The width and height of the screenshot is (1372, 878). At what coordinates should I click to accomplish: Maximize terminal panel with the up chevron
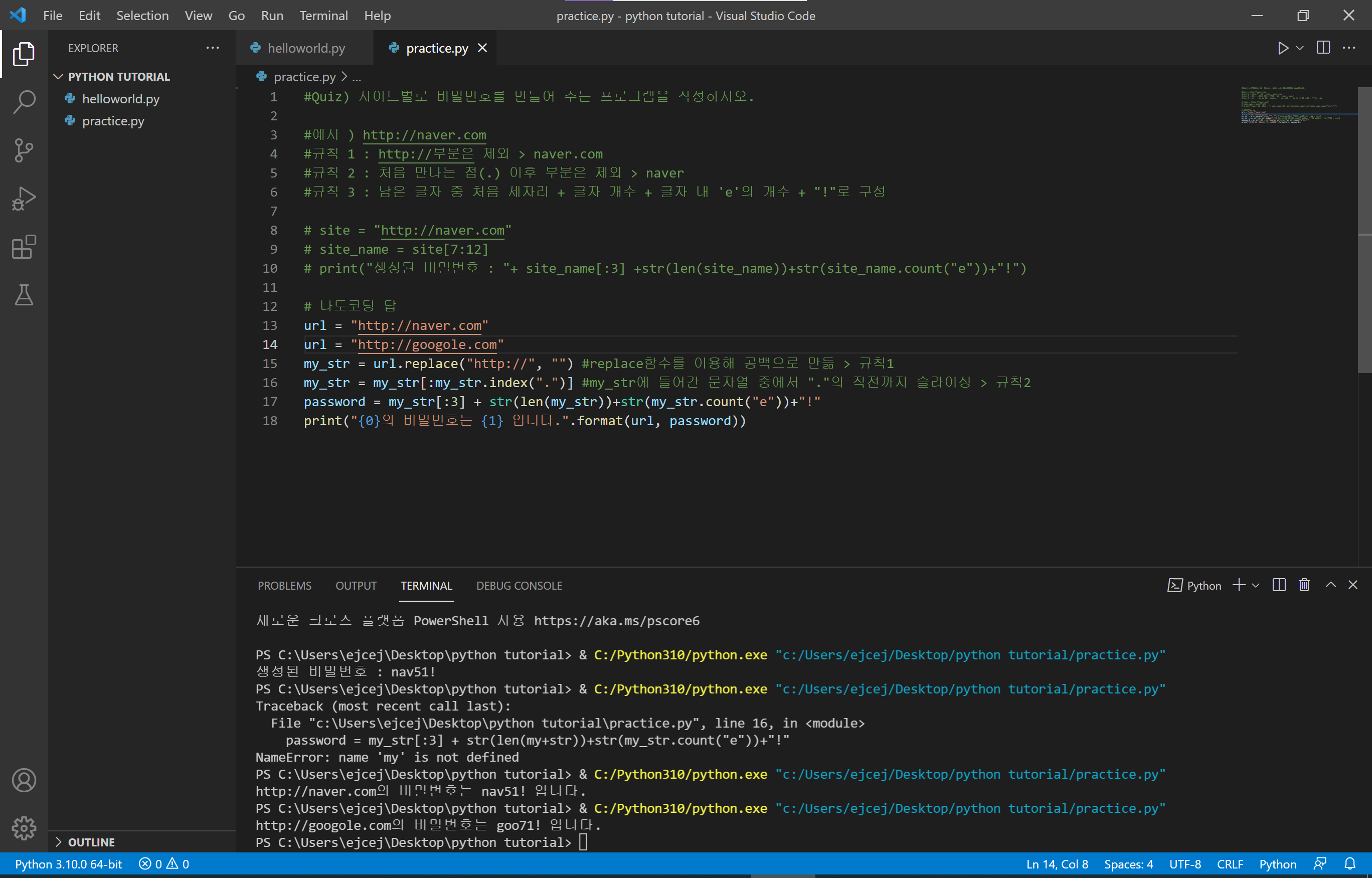pyautogui.click(x=1330, y=585)
